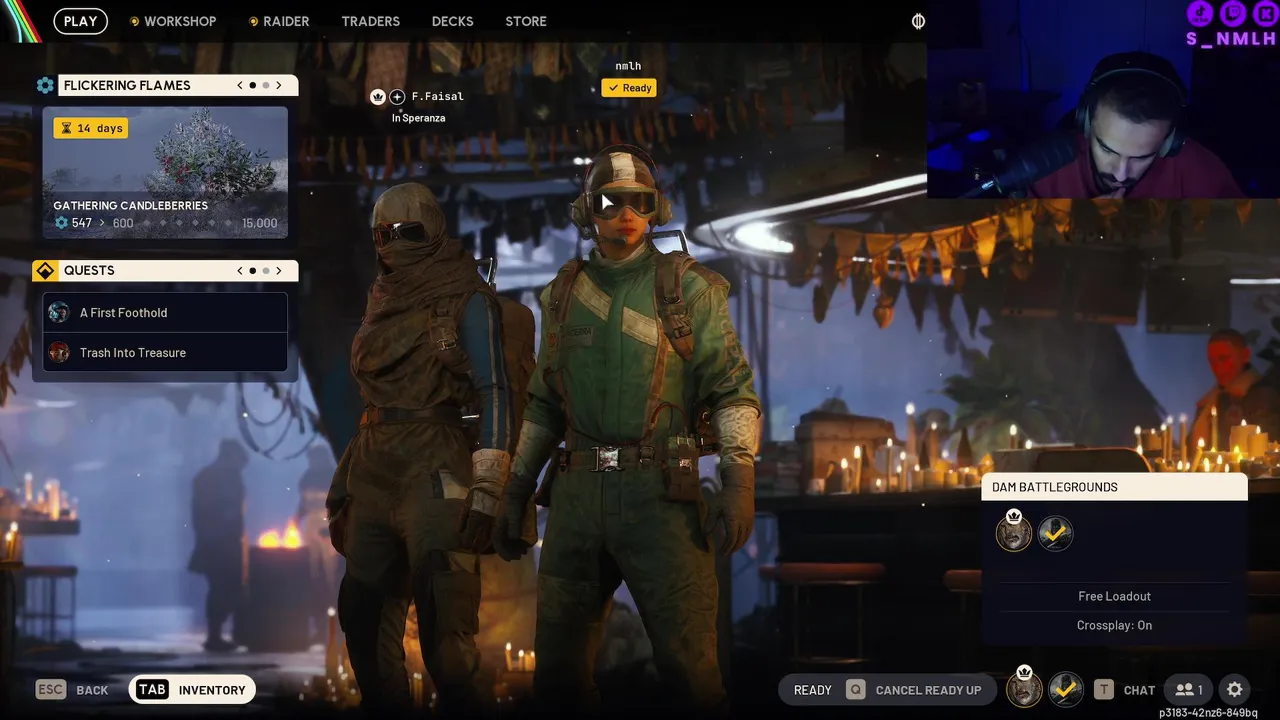Open the party members list
This screenshot has height=720, width=1280.
point(1189,689)
